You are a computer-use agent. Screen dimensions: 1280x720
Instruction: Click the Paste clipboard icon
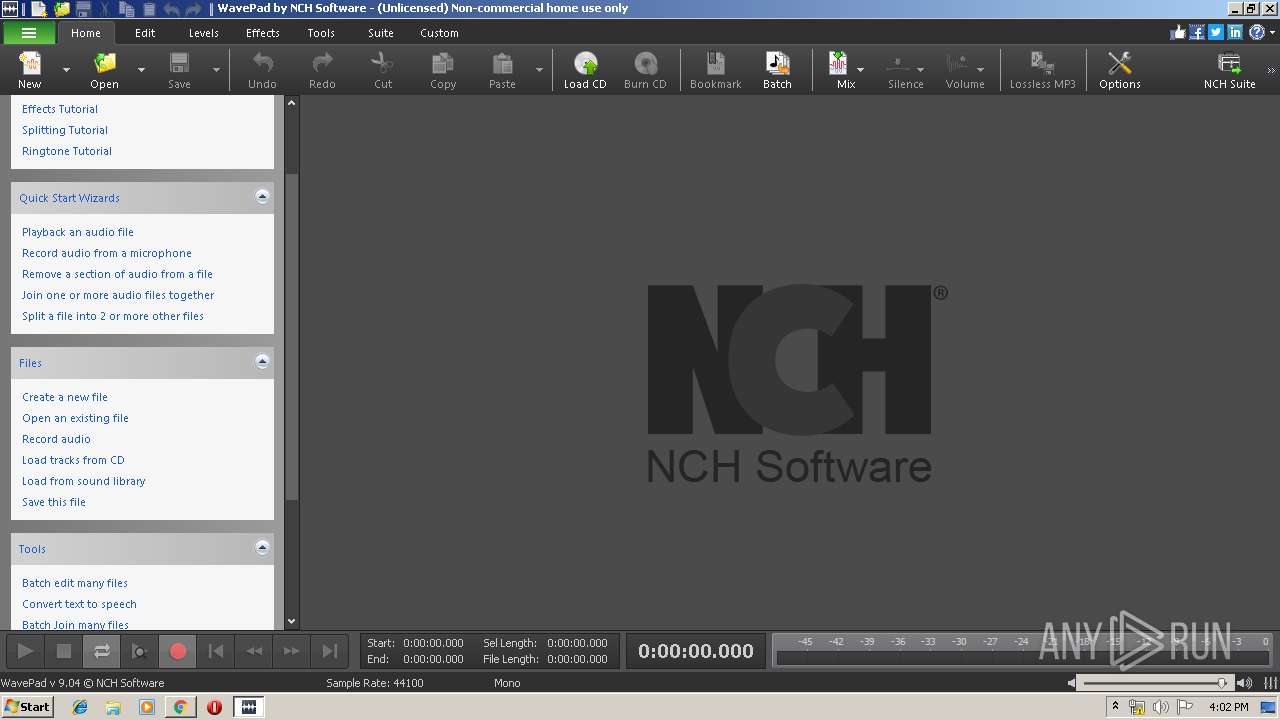pyautogui.click(x=502, y=70)
